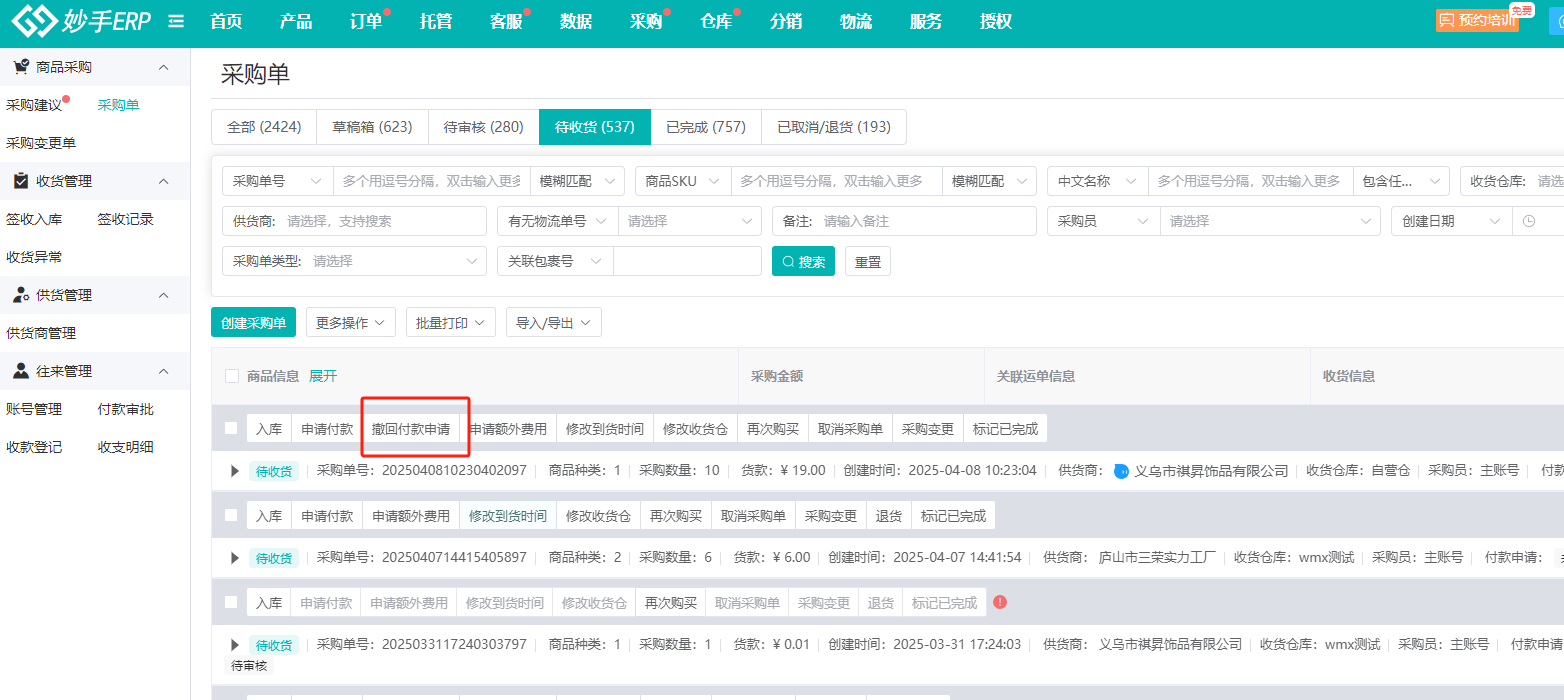Open 供货商管理 in the sidebar
Image resolution: width=1564 pixels, height=700 pixels.
[41, 333]
